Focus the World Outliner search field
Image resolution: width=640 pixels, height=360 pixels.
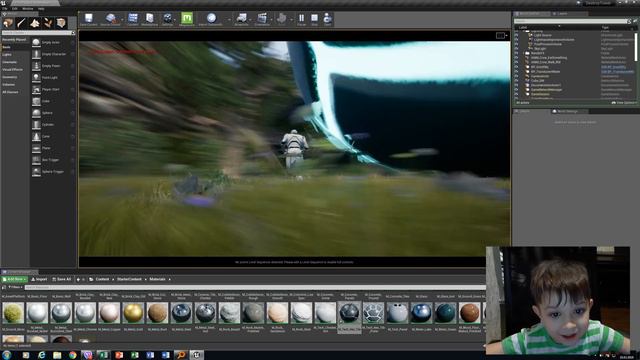[x=570, y=21]
